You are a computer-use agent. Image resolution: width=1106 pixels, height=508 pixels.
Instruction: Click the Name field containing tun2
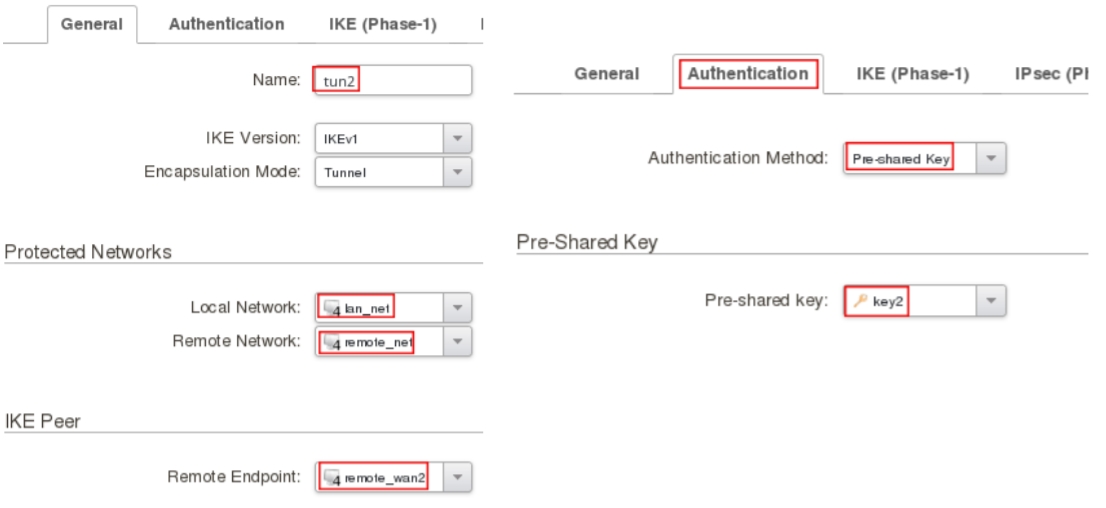click(392, 81)
